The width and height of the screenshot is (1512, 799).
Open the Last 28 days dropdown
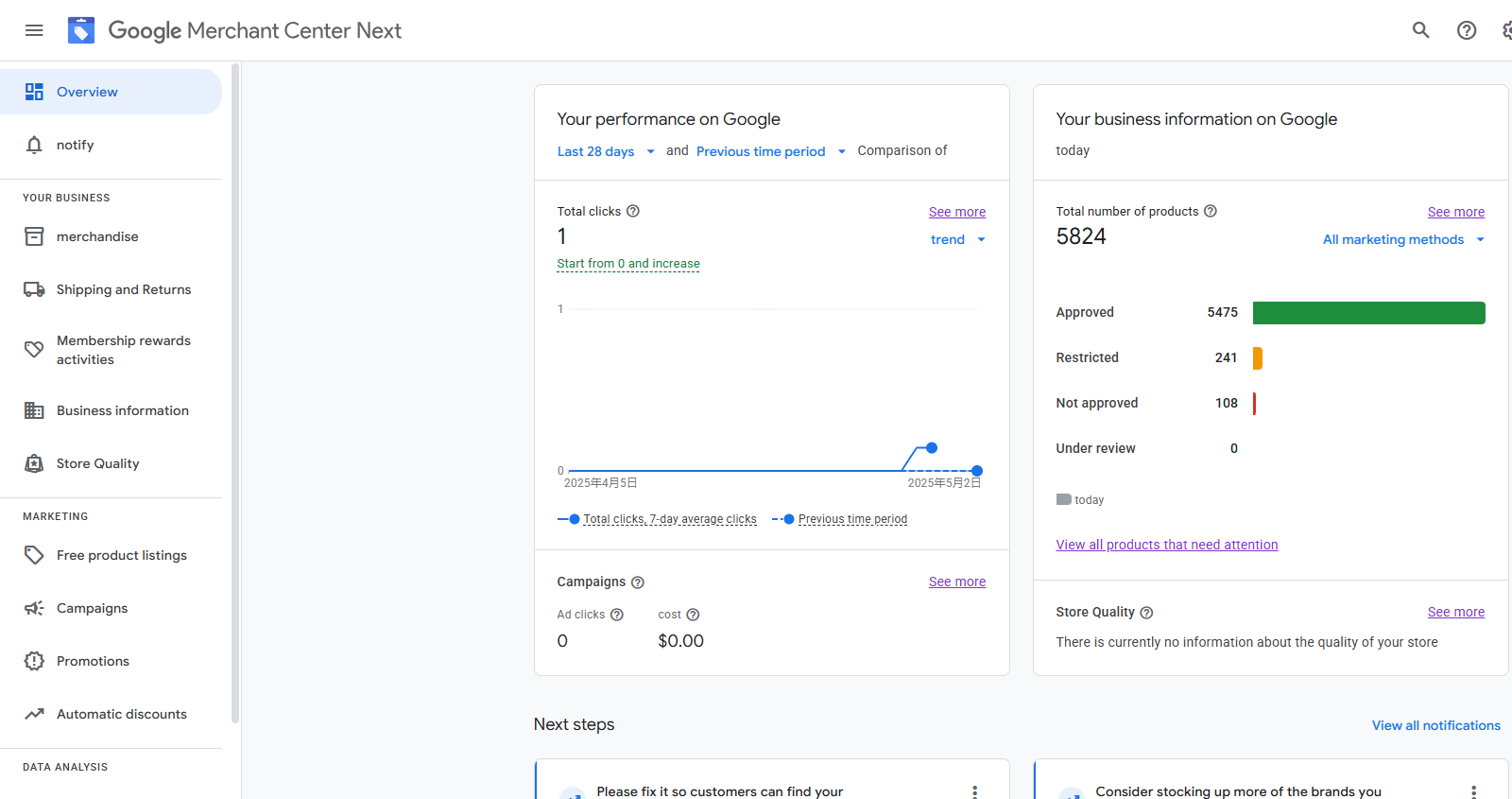606,151
